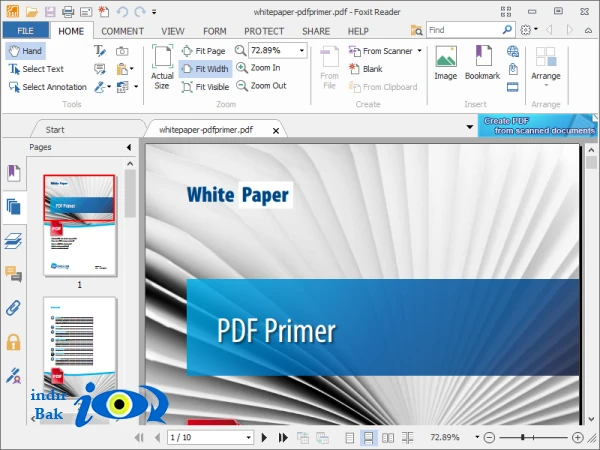Viewport: 600px width, 450px height.
Task: Click inside the Find search field
Action: click(463, 30)
